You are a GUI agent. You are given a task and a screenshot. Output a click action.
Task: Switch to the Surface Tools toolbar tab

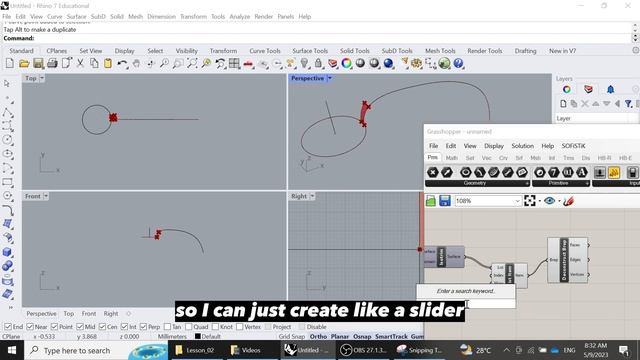coord(310,51)
